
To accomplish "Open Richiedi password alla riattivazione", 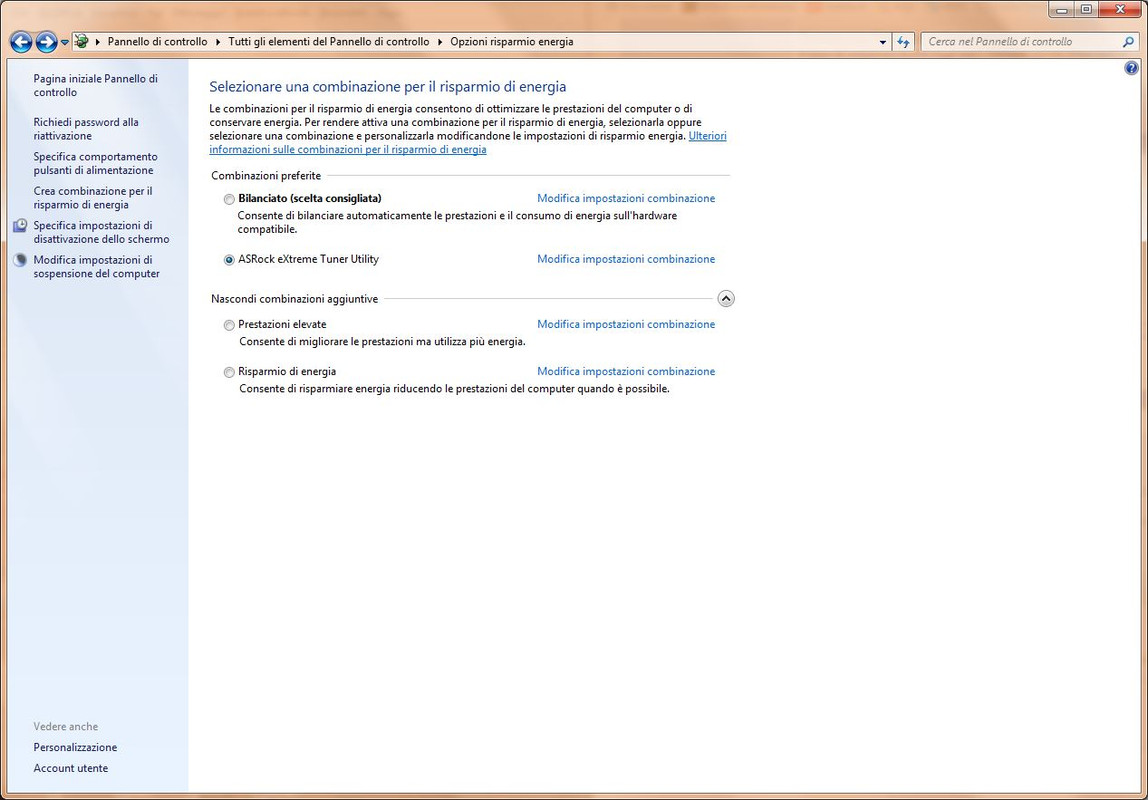I will tap(86, 129).
